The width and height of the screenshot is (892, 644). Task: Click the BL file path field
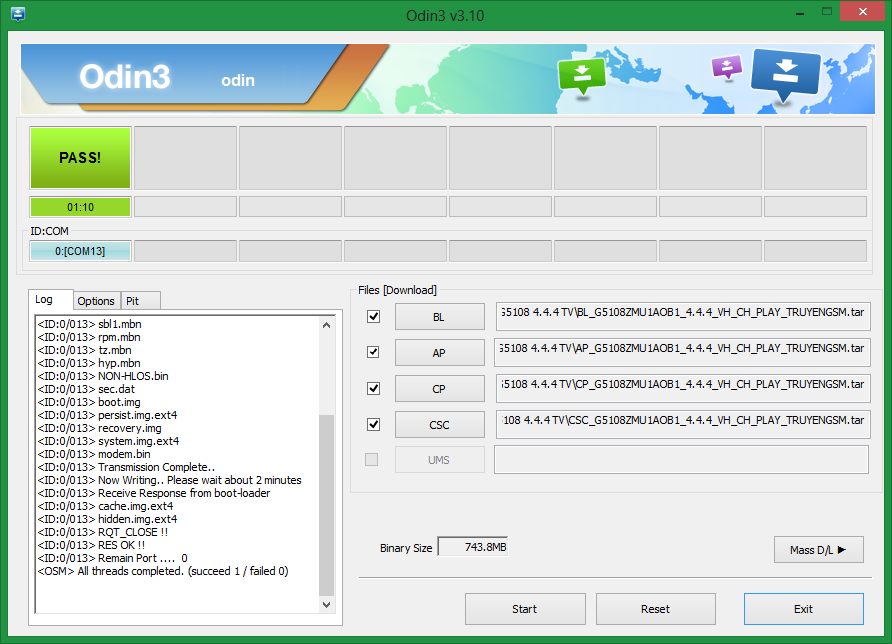pos(683,316)
